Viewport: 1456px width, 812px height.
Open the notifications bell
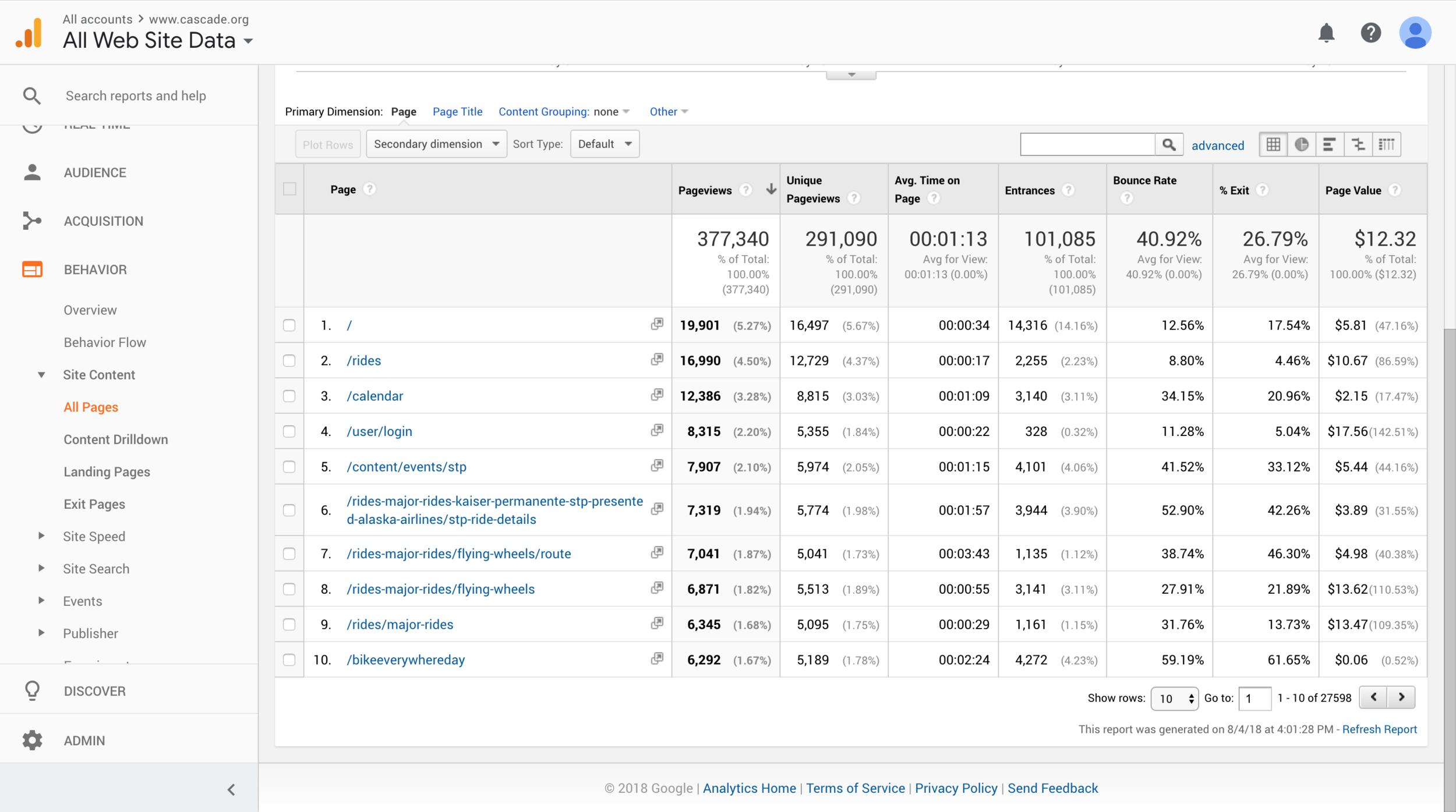1326,33
